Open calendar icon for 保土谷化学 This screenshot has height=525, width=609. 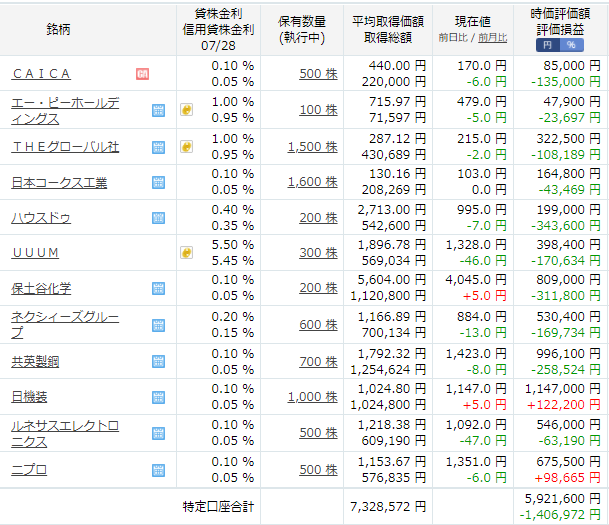(158, 289)
